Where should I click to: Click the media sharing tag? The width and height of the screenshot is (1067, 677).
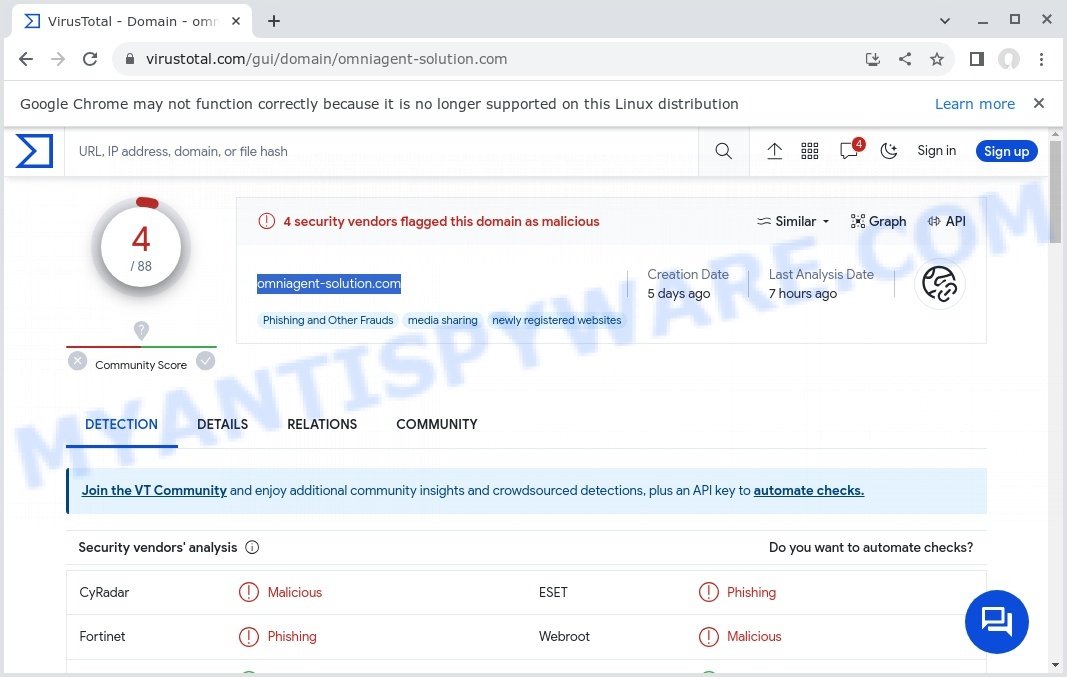tap(442, 320)
